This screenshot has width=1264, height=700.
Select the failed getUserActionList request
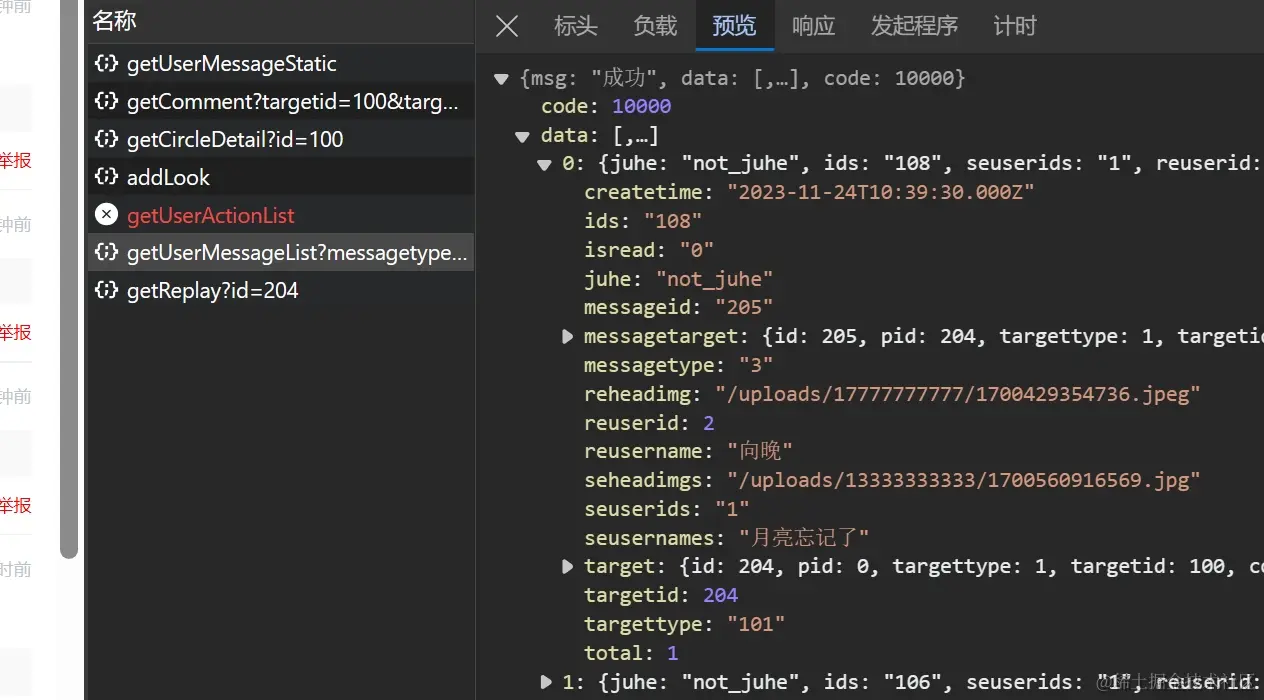point(281,216)
